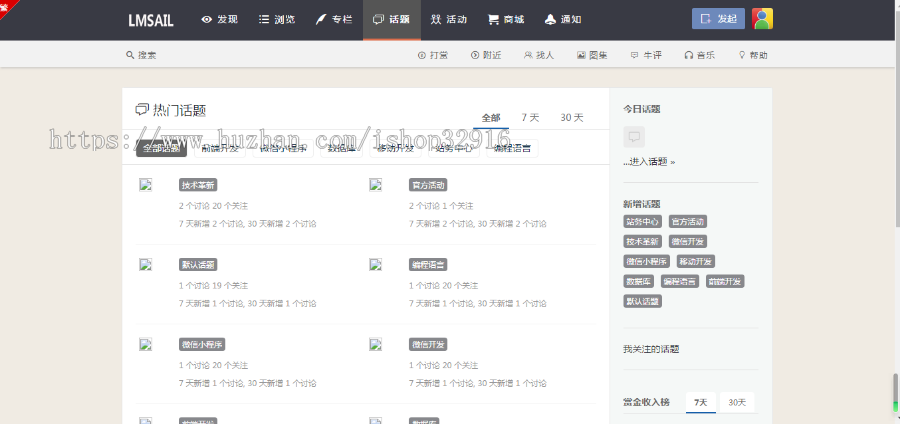Filter topics by 编程语言 category tag
Image resolution: width=900 pixels, height=424 pixels.
tap(513, 148)
